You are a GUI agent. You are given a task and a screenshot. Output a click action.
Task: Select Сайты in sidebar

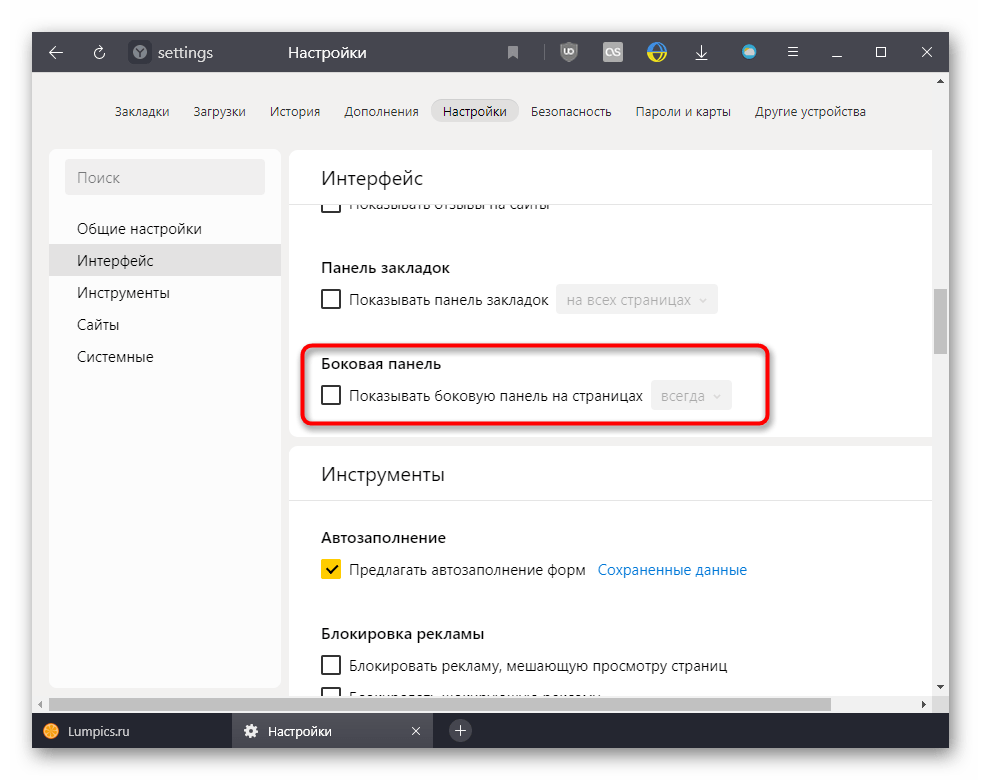165,324
